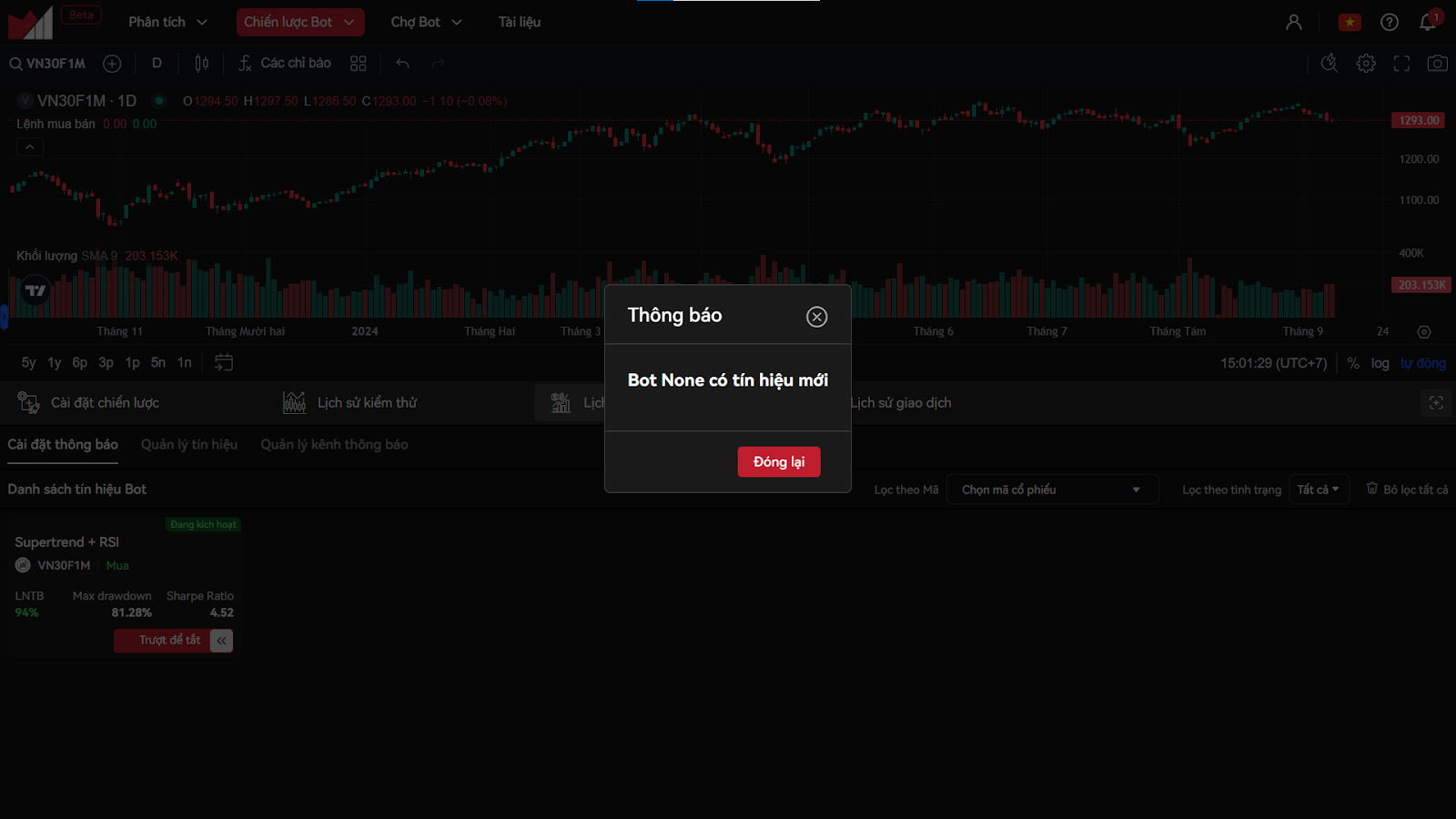Click the VN30F1M · 1D chart title
The height and width of the screenshot is (819, 1456).
point(86,101)
